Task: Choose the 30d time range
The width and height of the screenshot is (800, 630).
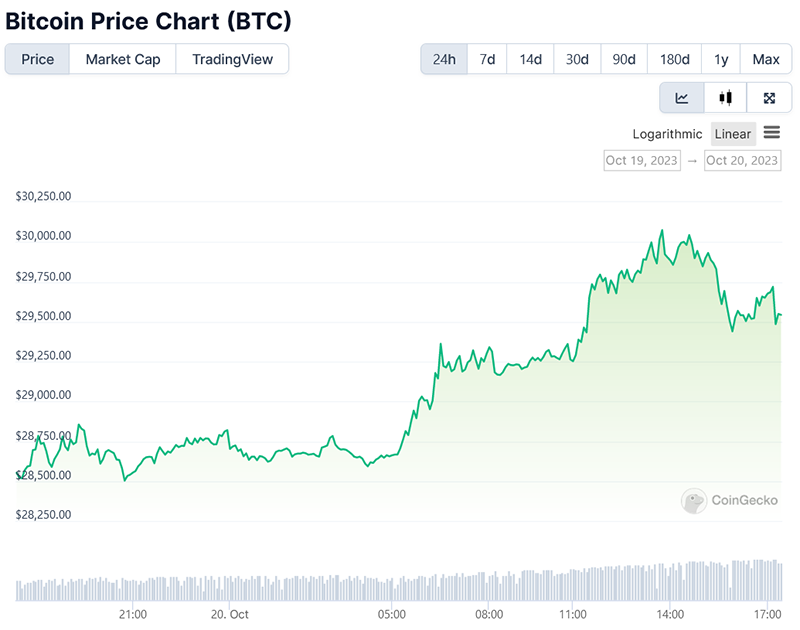Action: pyautogui.click(x=577, y=59)
